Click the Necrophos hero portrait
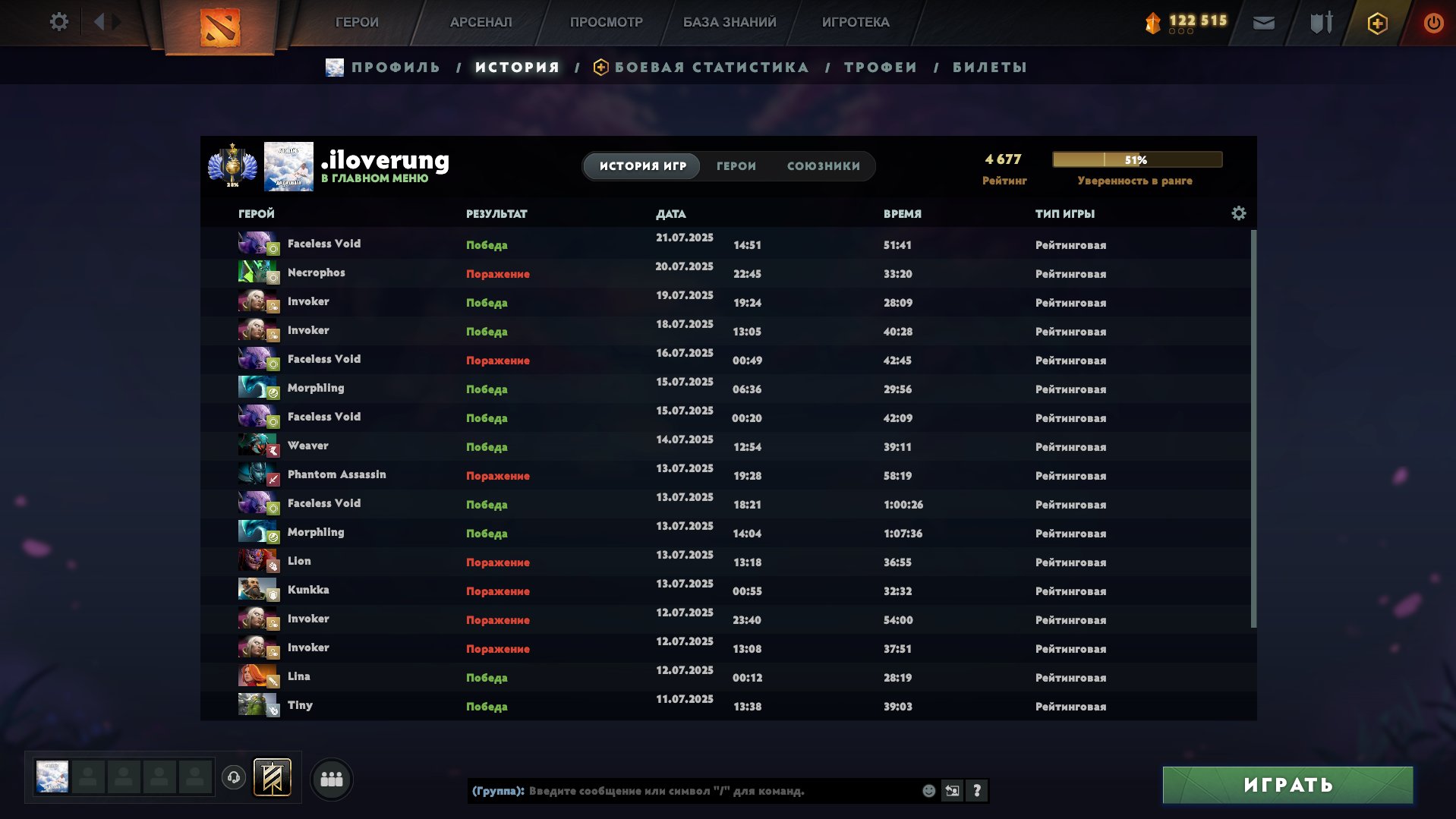Image resolution: width=1456 pixels, height=819 pixels. (x=258, y=272)
